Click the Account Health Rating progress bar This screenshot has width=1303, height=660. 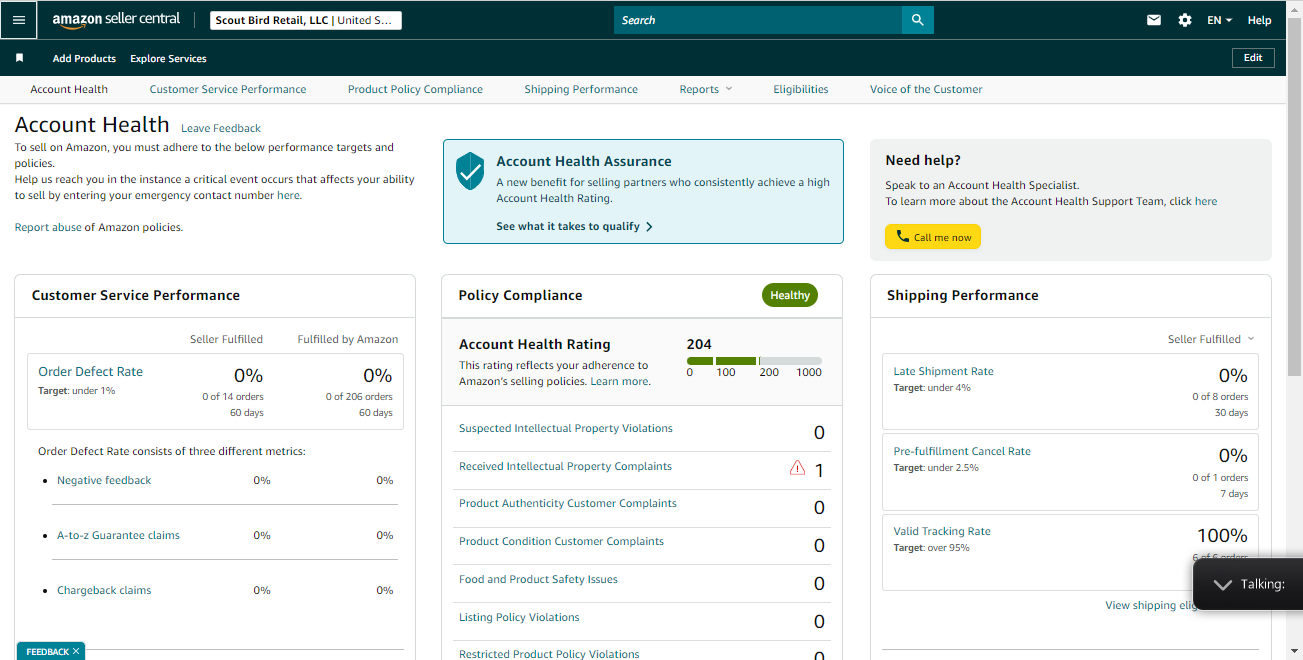coord(754,361)
